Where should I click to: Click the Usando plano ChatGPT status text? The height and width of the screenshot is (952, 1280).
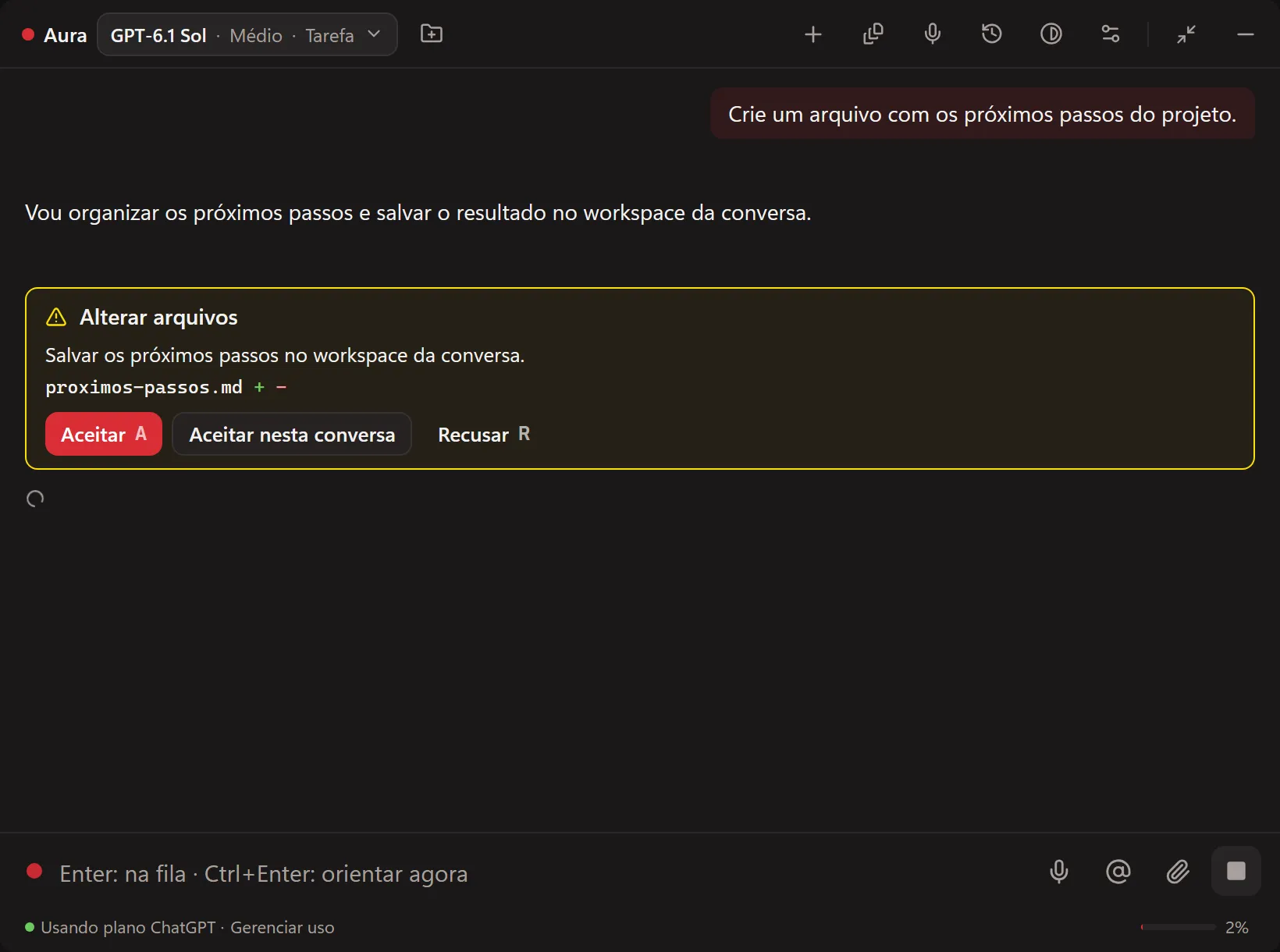[128, 928]
